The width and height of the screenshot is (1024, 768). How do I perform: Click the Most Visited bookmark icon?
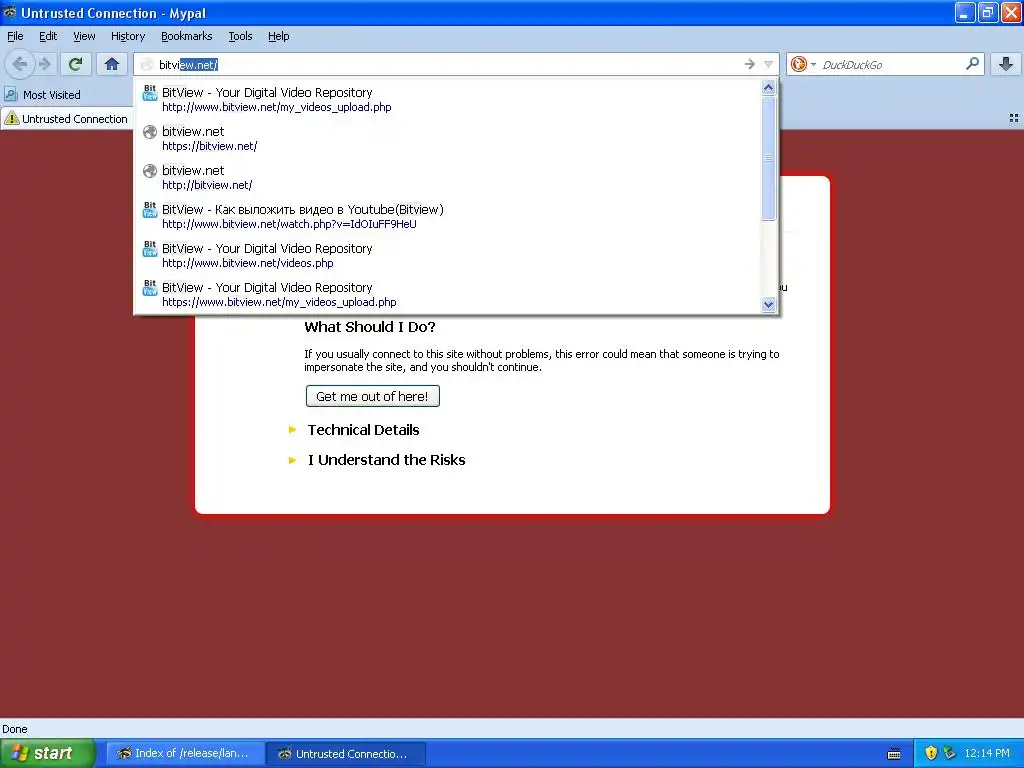pos(11,95)
